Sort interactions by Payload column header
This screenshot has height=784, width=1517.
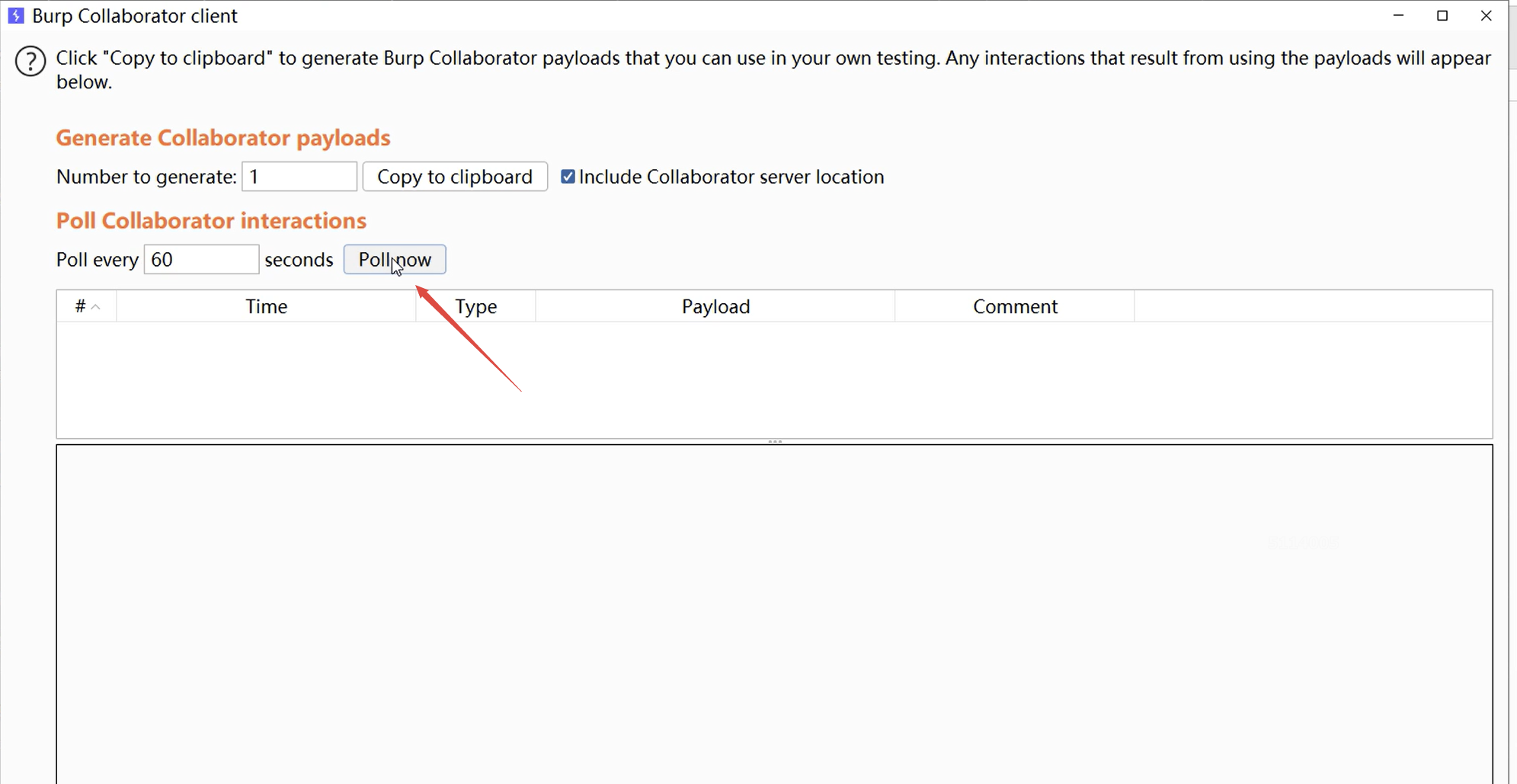point(715,306)
